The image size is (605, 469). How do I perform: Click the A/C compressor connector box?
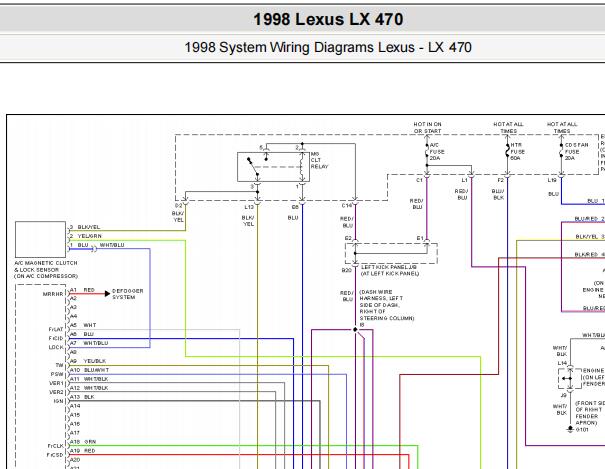(x=41, y=240)
